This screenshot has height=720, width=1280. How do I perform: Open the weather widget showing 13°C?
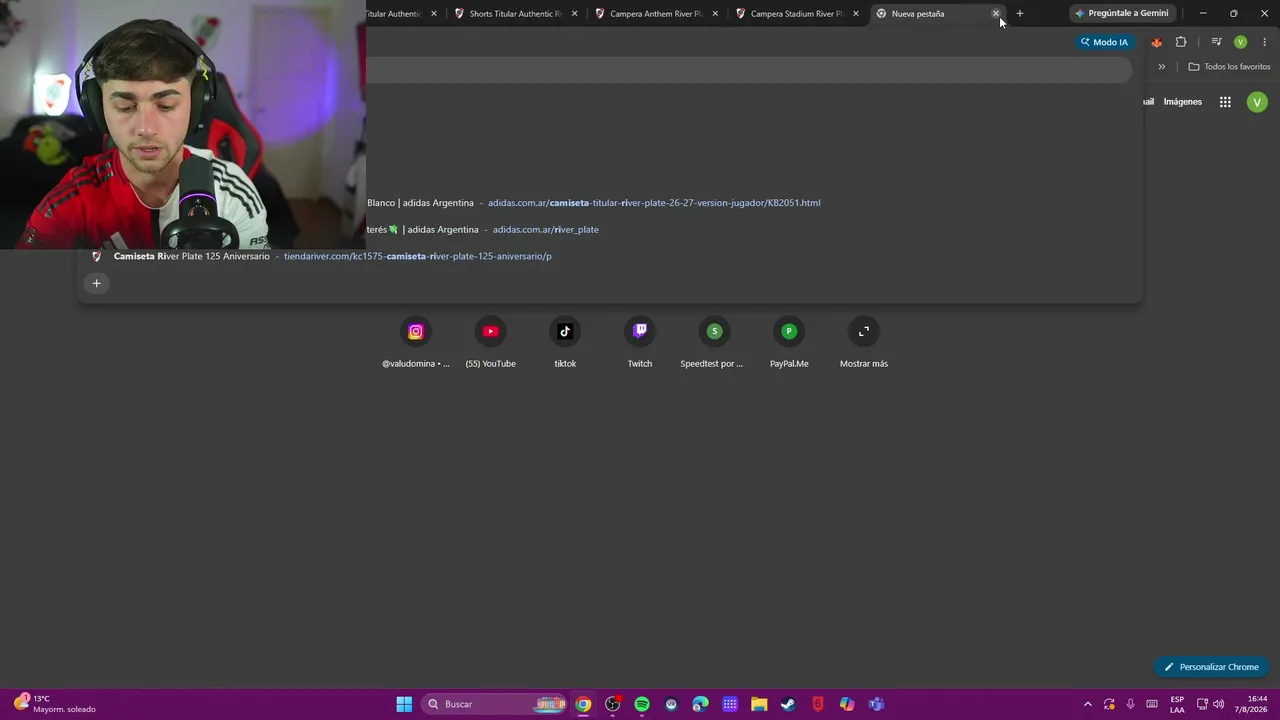pyautogui.click(x=55, y=704)
